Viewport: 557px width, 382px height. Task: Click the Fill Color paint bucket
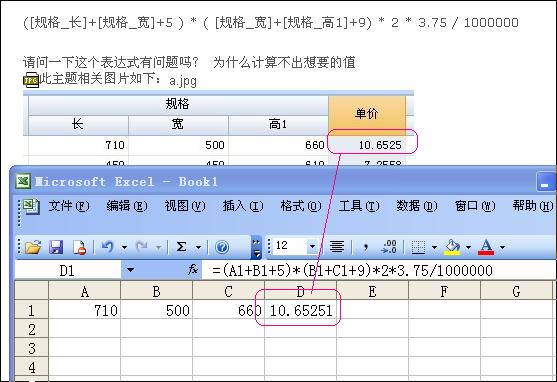[x=452, y=247]
